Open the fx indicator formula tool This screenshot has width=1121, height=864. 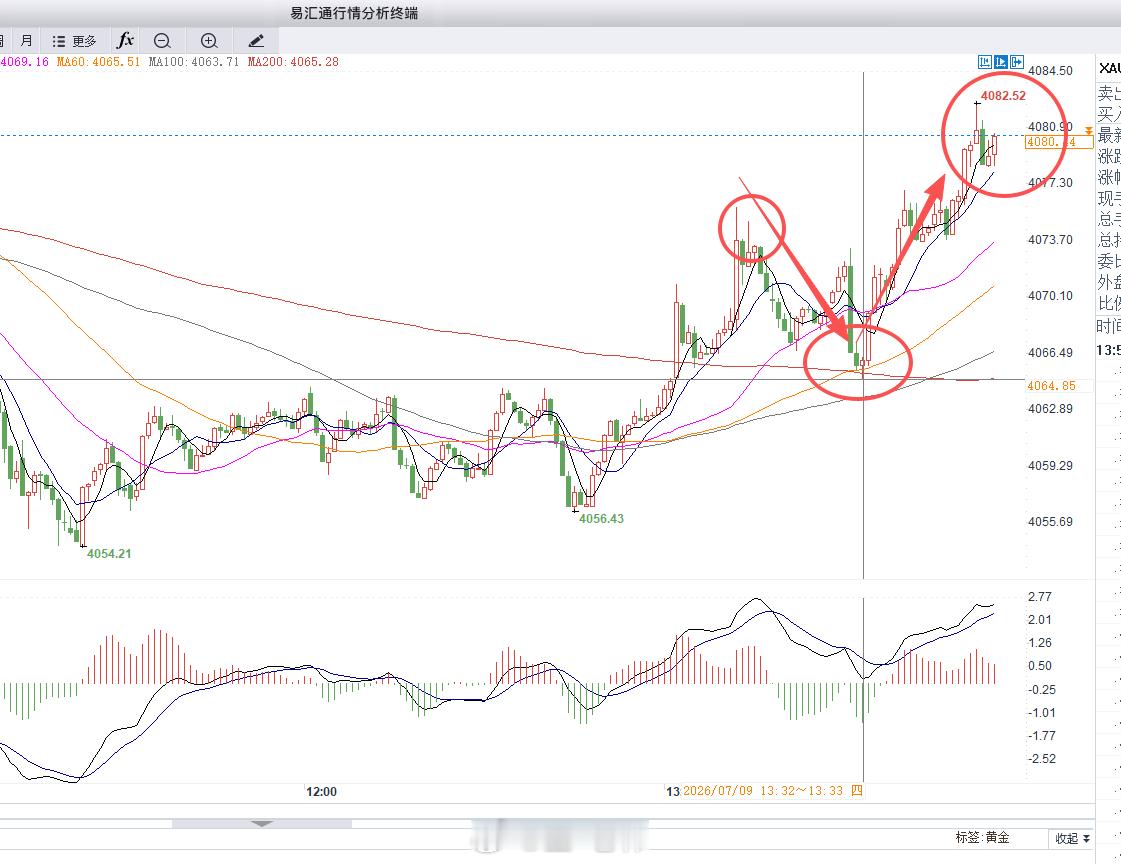tap(125, 40)
